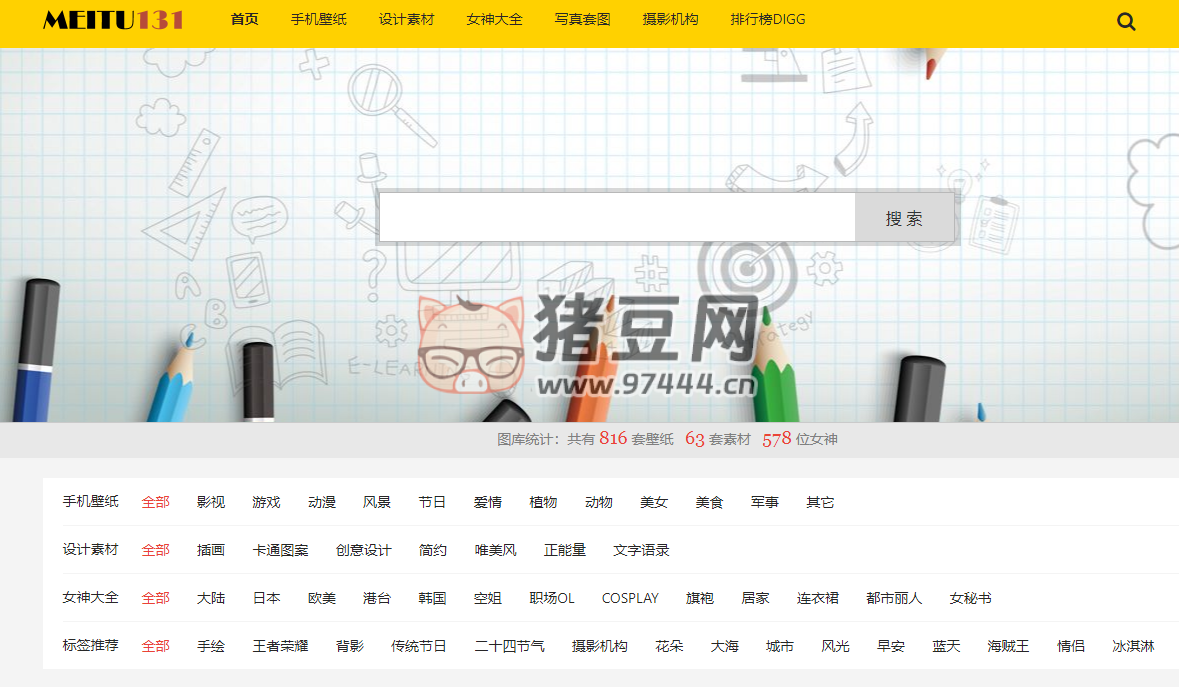Select 女神大全 in the top navigation
Image resolution: width=1179 pixels, height=687 pixels.
click(x=494, y=19)
